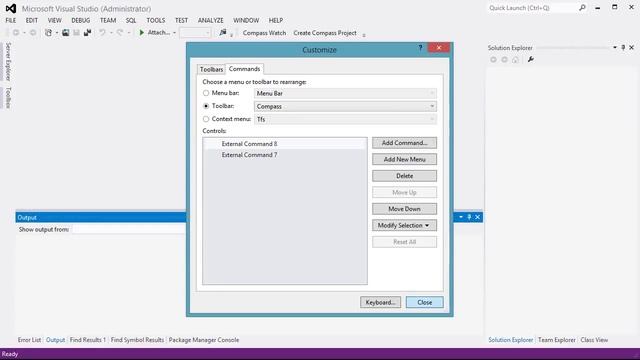
Task: Open the Undo history dropdown arrow
Action: pos(111,33)
